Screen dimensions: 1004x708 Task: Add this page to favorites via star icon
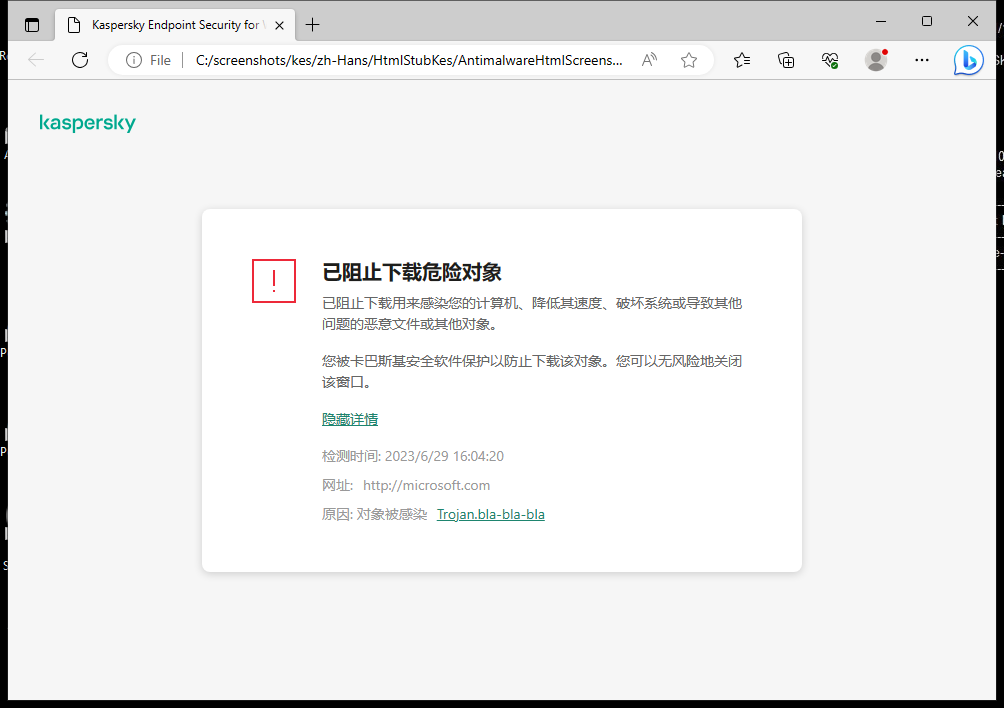coord(688,59)
